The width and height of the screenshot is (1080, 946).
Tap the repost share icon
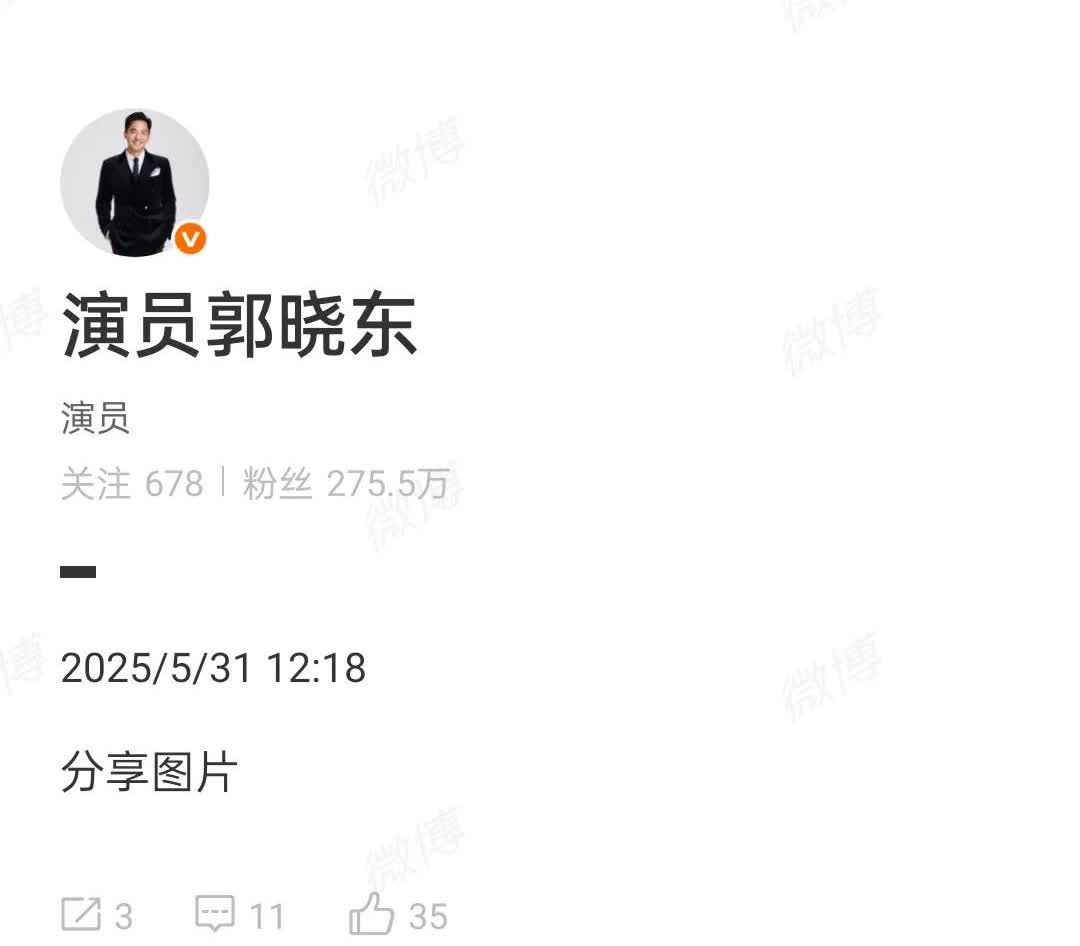click(81, 914)
